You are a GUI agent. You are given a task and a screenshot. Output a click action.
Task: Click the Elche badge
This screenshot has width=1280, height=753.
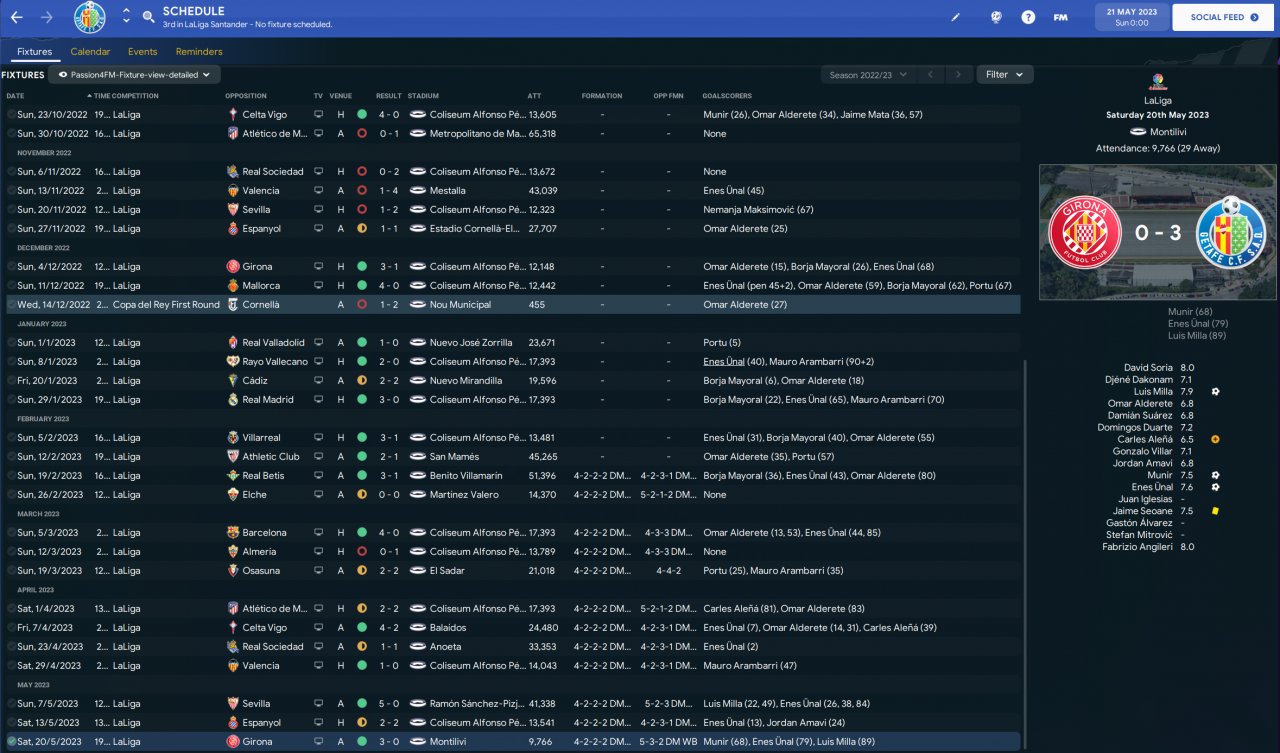coord(233,495)
